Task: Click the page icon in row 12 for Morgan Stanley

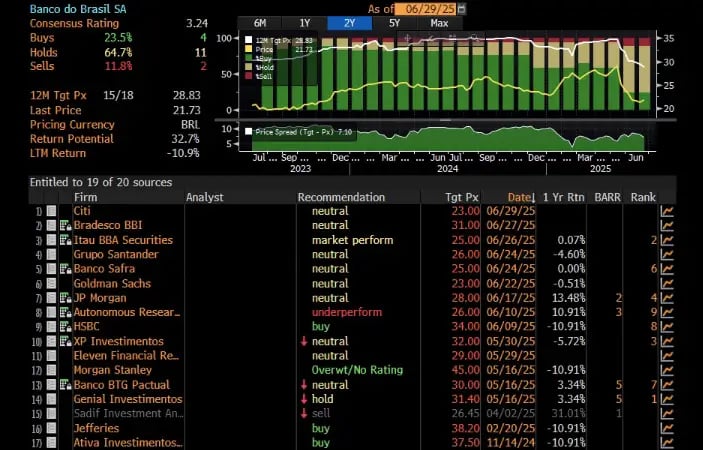Action: click(x=52, y=370)
